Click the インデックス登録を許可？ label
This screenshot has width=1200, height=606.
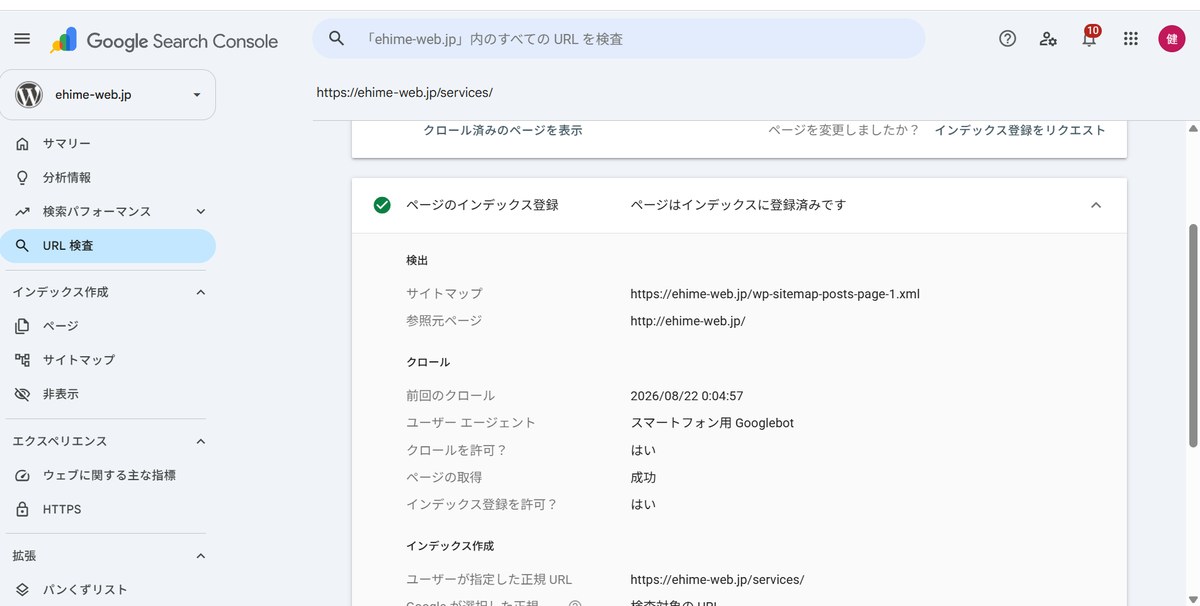[x=482, y=505]
